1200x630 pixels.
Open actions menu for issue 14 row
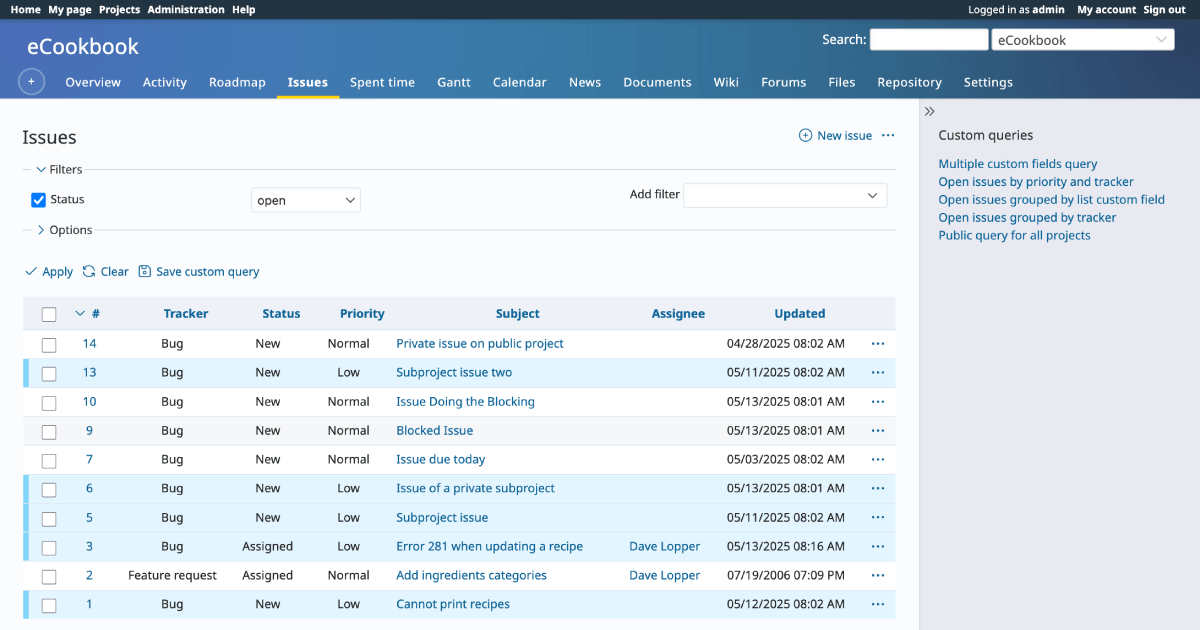(x=878, y=344)
